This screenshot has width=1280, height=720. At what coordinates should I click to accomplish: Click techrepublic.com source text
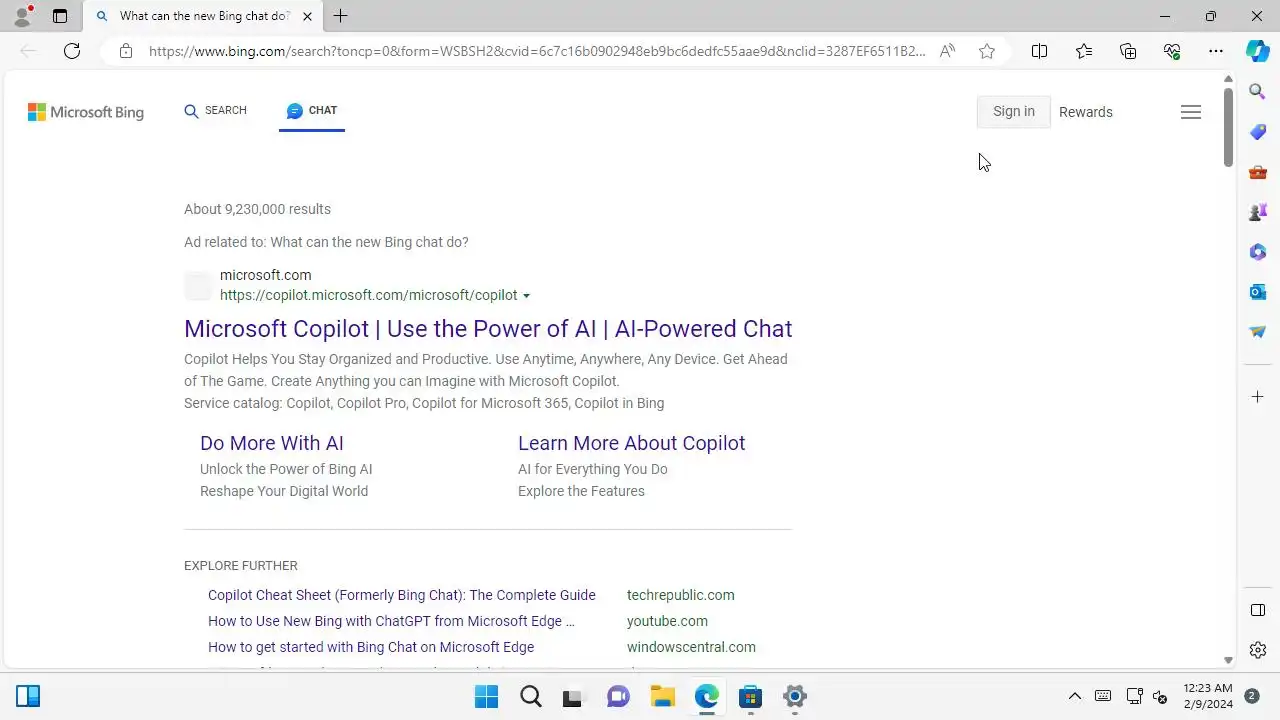tap(681, 595)
